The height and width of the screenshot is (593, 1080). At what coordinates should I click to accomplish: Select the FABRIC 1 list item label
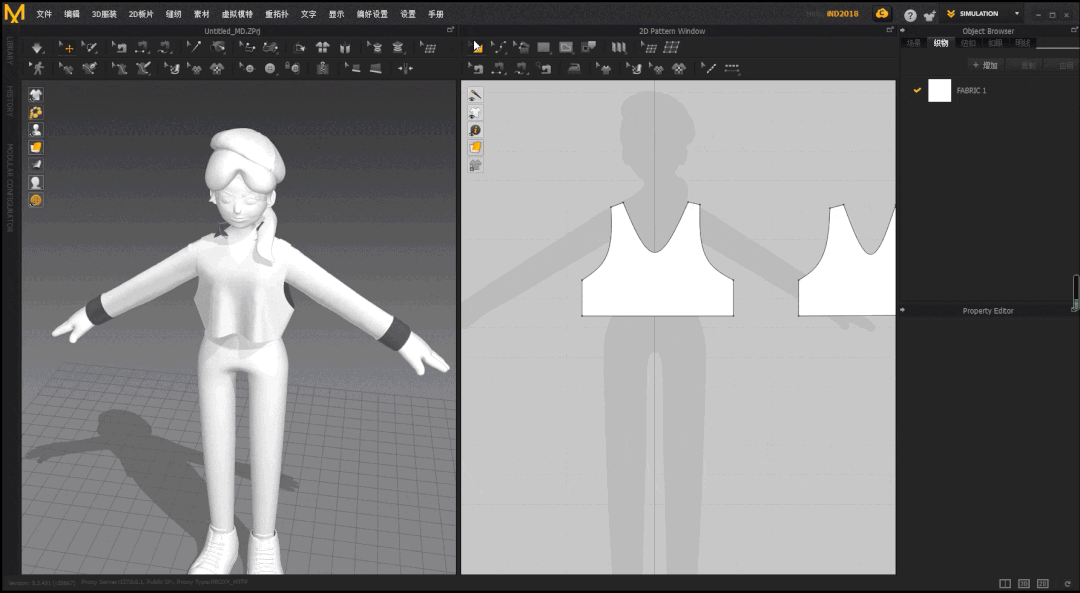(x=971, y=90)
